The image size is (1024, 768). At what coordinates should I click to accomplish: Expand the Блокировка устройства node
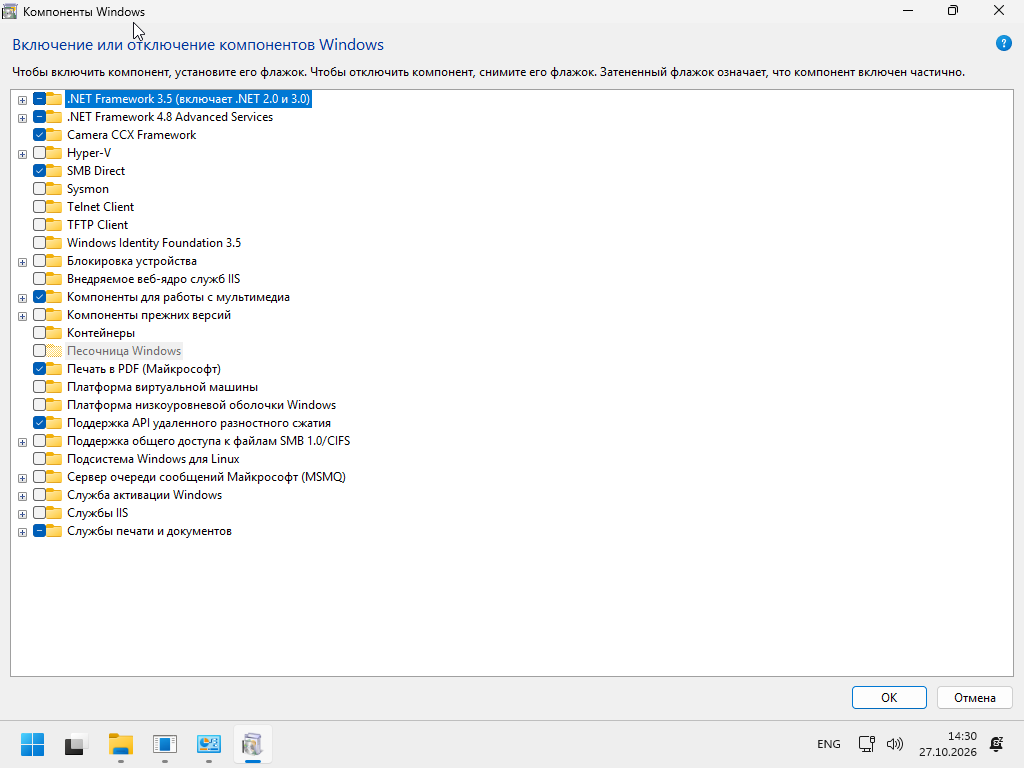22,262
